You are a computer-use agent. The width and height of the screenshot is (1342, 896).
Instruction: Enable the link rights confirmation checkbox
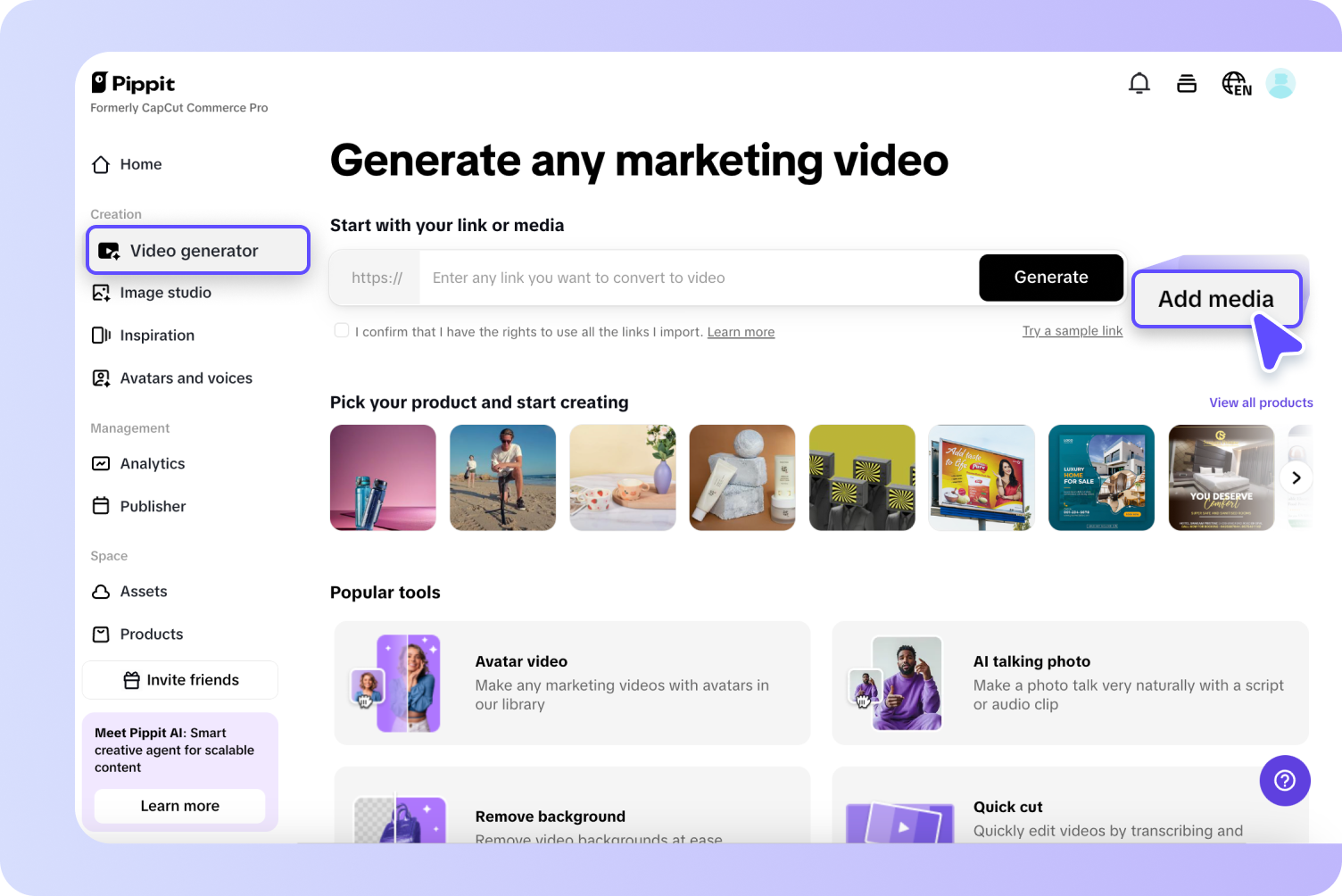click(342, 329)
